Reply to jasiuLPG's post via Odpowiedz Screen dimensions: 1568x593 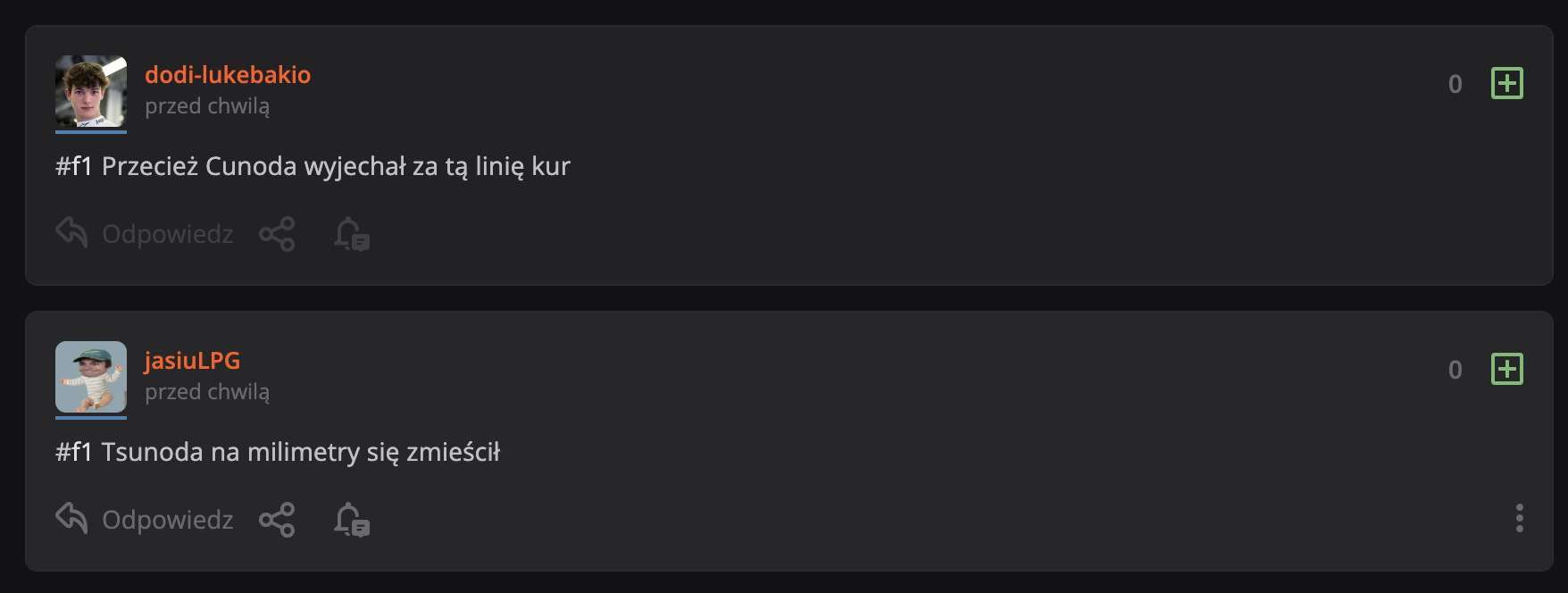pyautogui.click(x=145, y=520)
